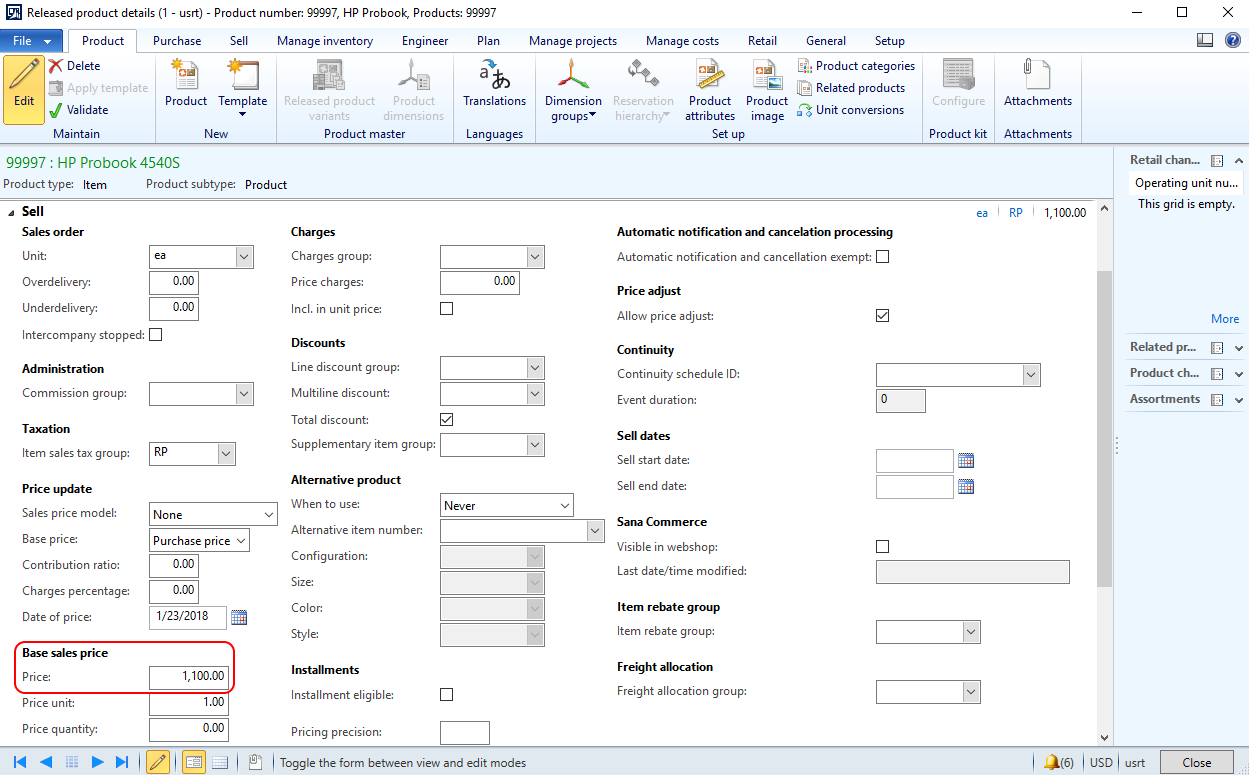This screenshot has height=775, width=1249.
Task: Click usrt company in status bar
Action: 1135,762
